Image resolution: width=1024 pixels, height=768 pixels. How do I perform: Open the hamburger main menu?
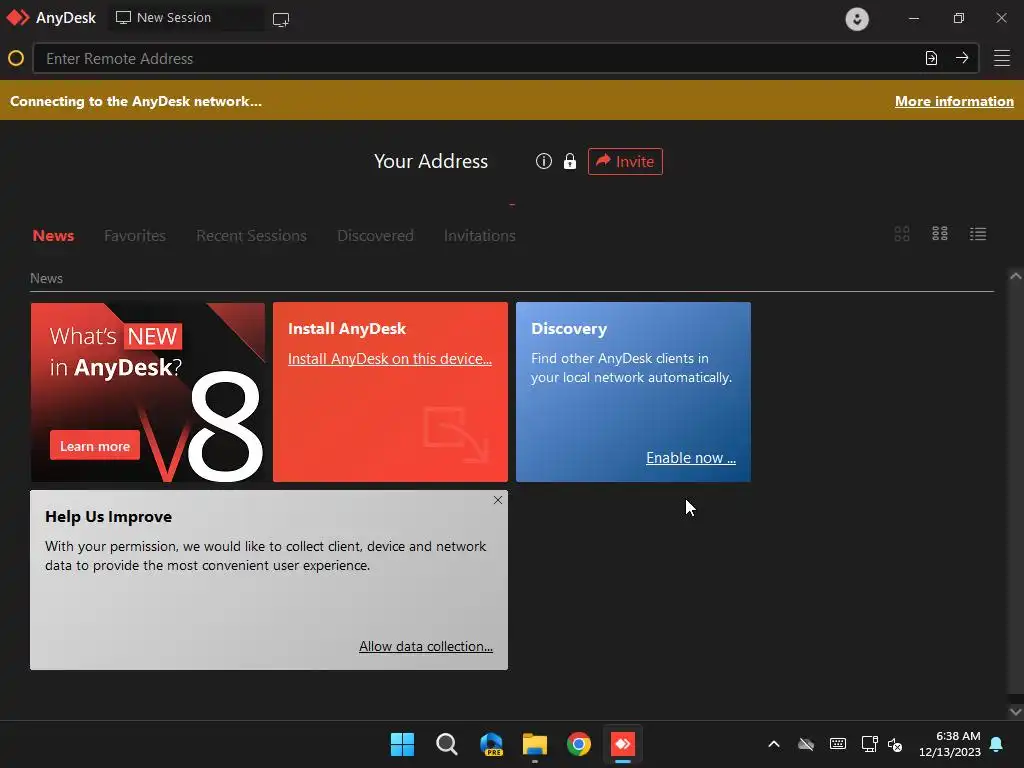pyautogui.click(x=1002, y=58)
